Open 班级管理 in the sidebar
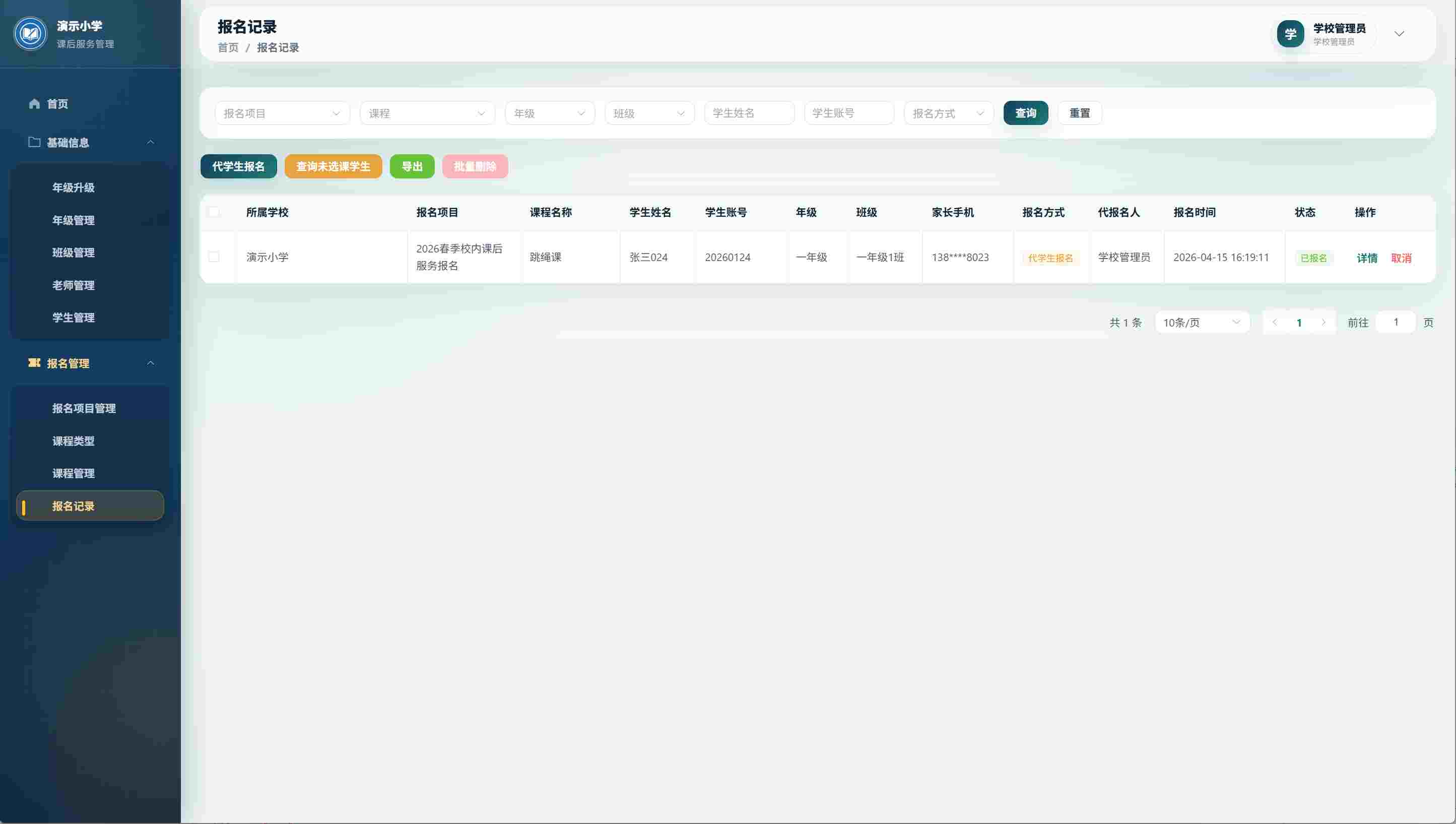 click(74, 252)
